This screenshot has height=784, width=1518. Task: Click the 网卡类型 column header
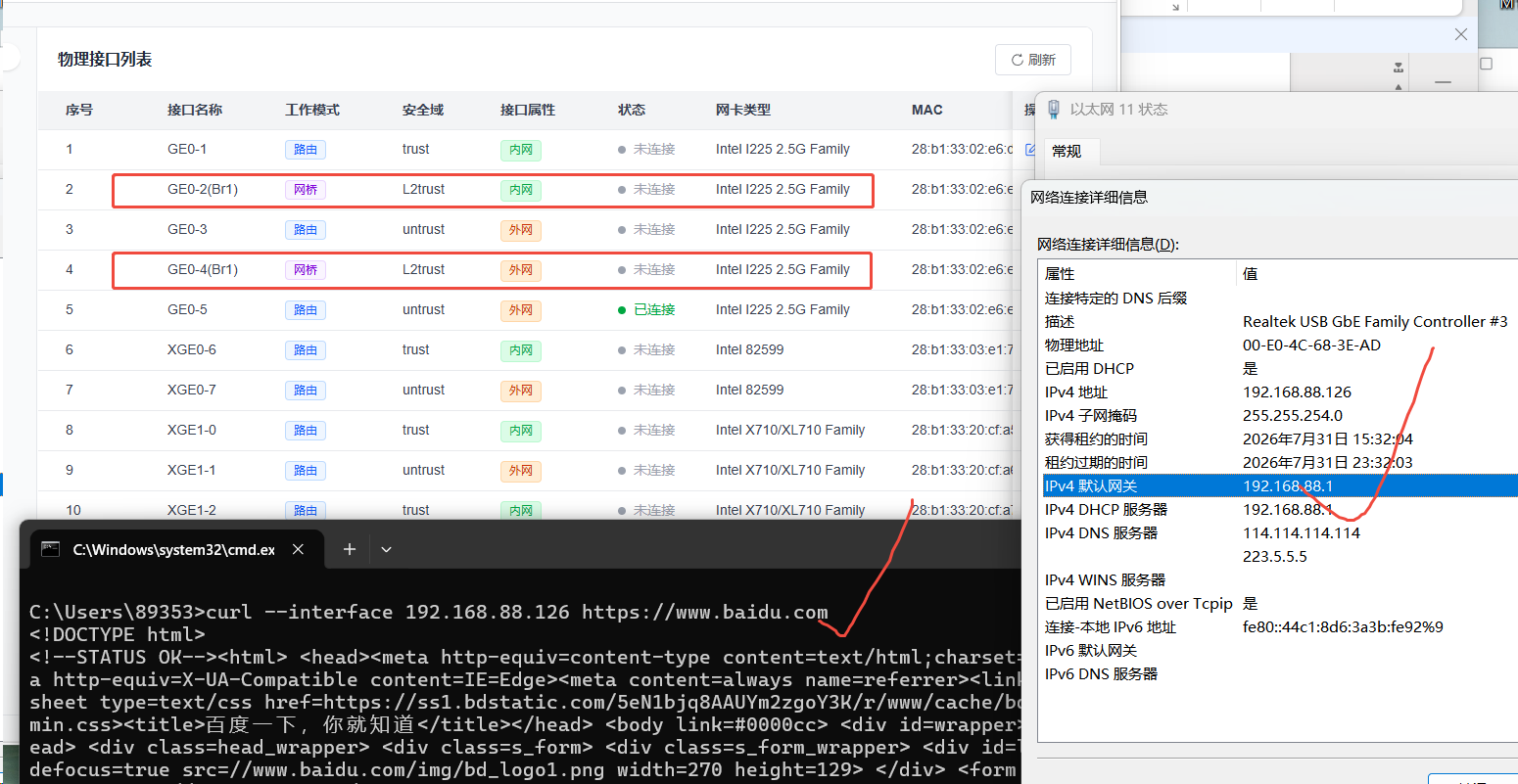pos(743,110)
